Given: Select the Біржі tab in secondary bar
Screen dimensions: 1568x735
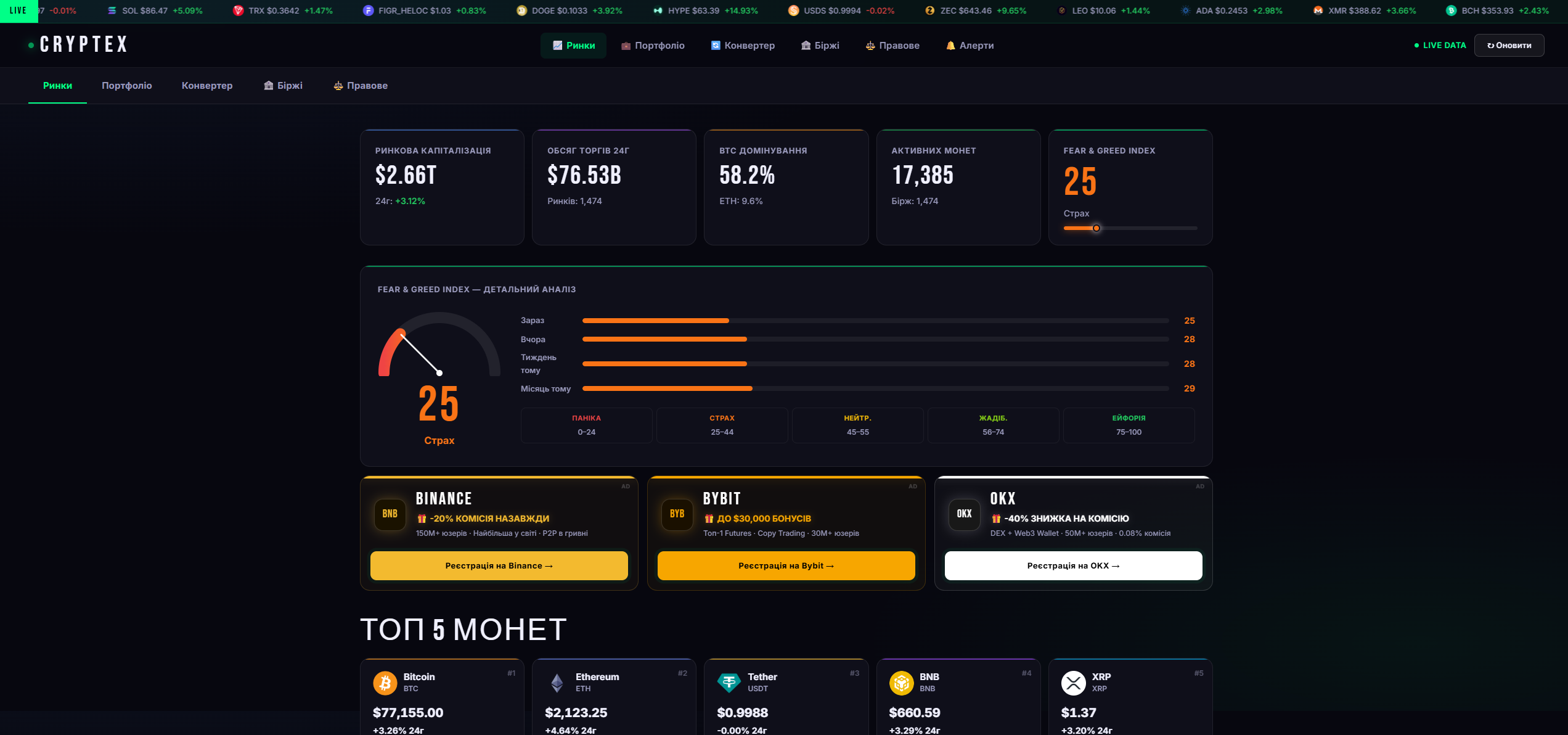Looking at the screenshot, I should 283,86.
